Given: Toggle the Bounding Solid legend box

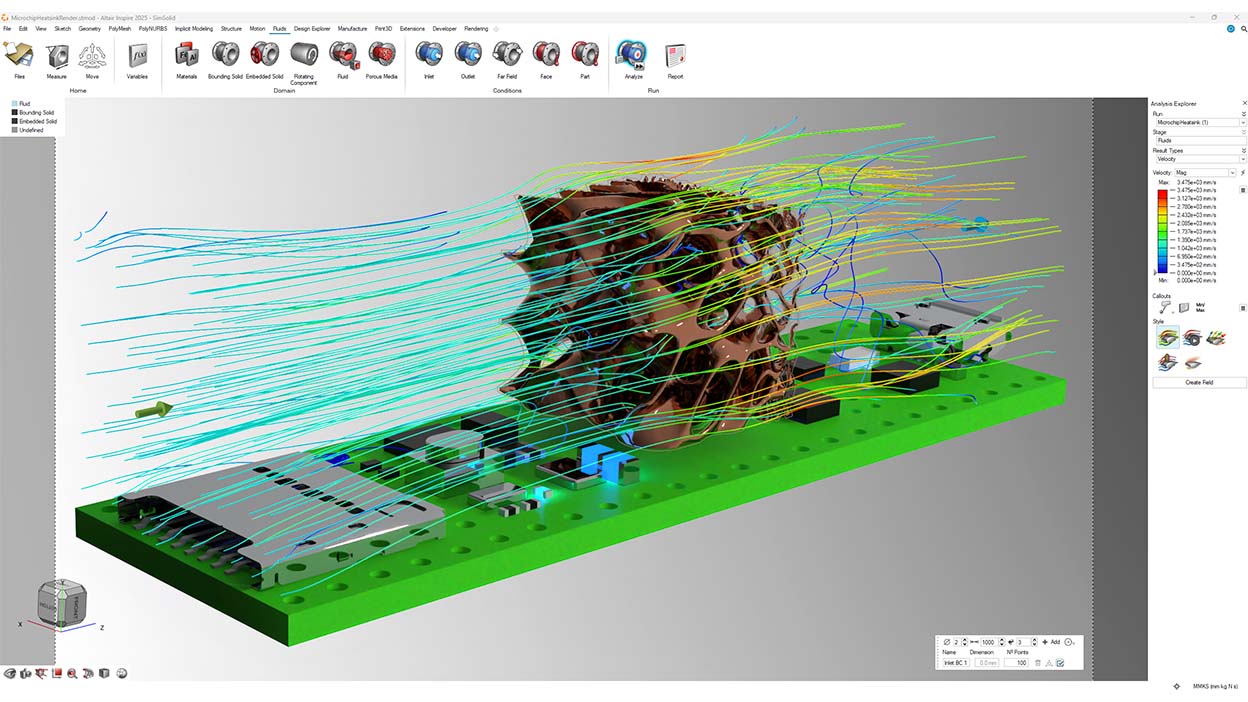Looking at the screenshot, I should pos(15,113).
